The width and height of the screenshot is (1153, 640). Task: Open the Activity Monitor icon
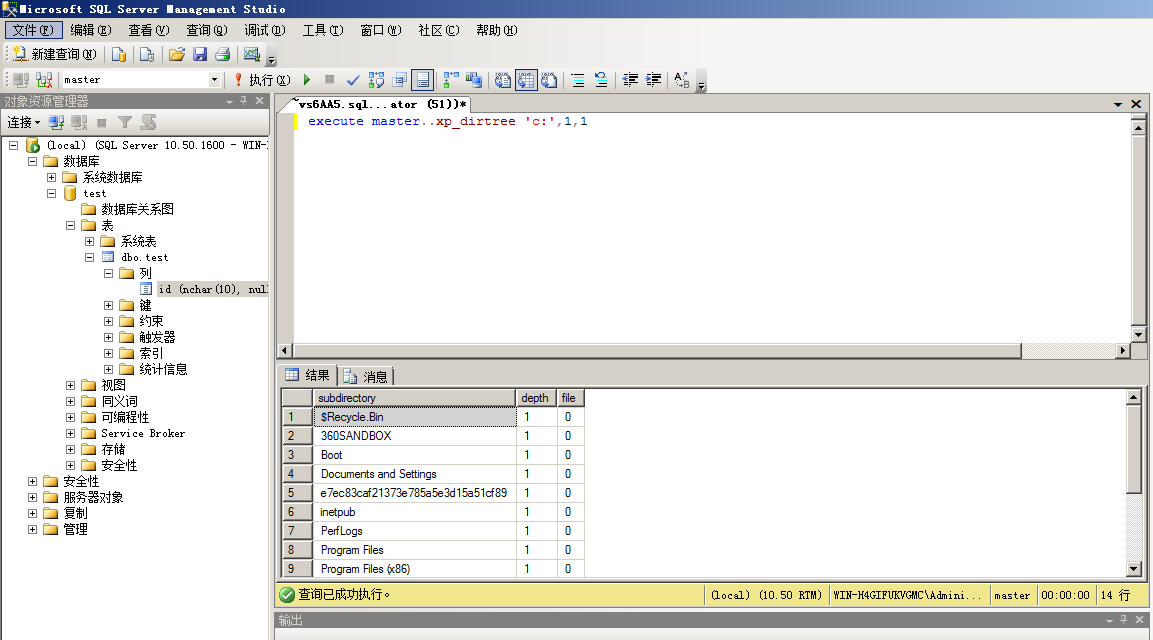(251, 54)
